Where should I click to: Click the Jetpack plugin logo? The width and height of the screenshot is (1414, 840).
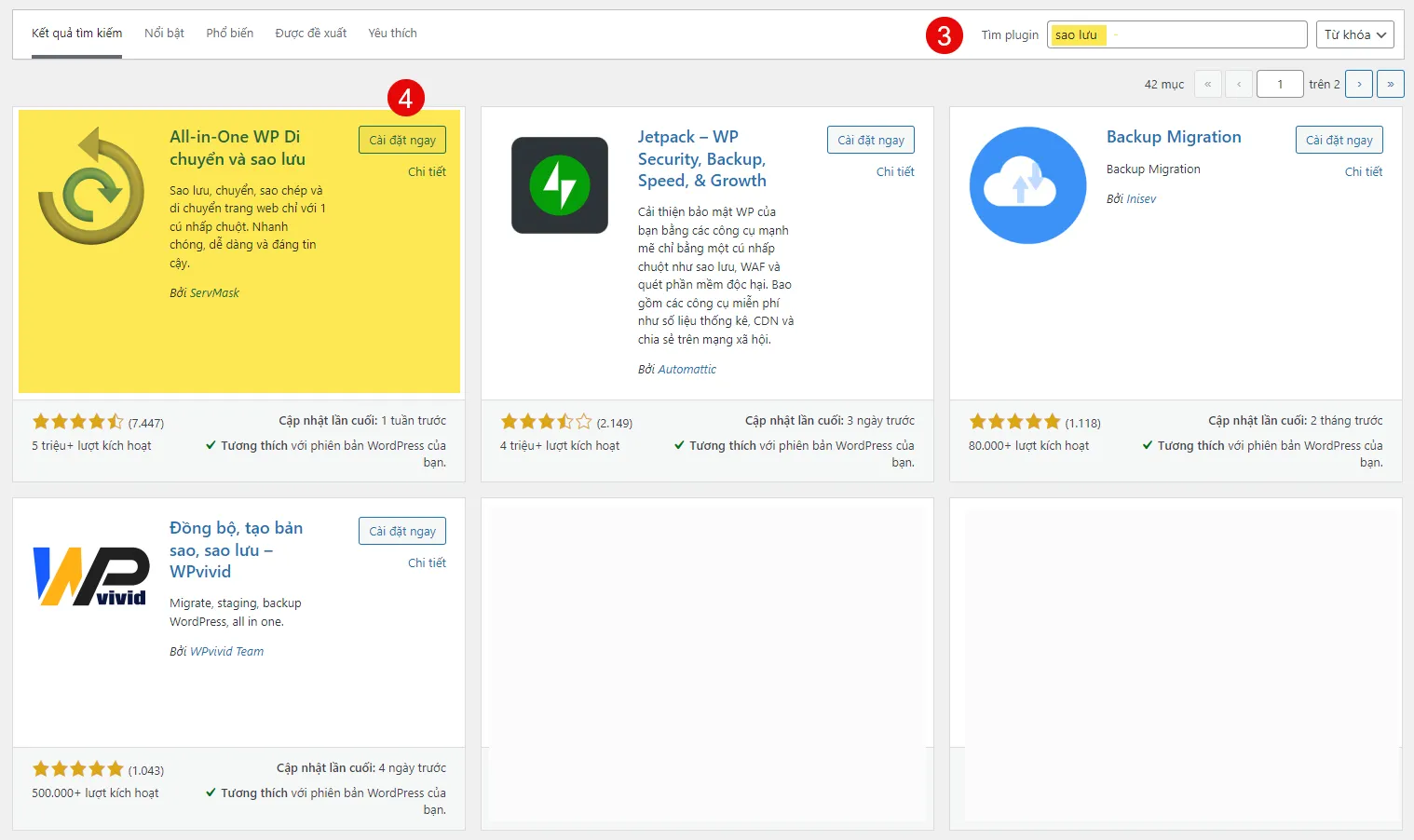click(x=560, y=185)
